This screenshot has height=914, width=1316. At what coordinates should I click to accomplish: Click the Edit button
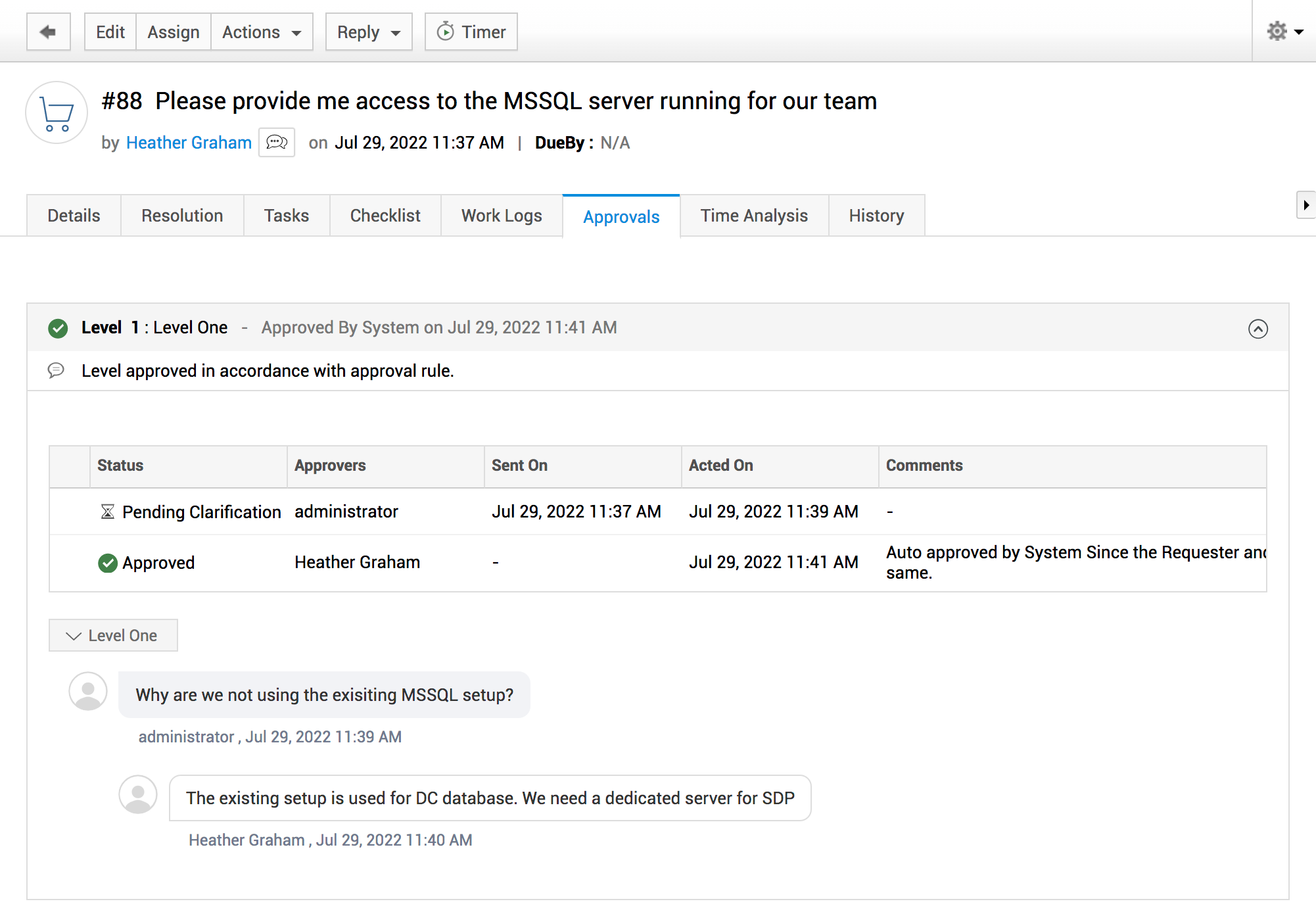pyautogui.click(x=110, y=32)
